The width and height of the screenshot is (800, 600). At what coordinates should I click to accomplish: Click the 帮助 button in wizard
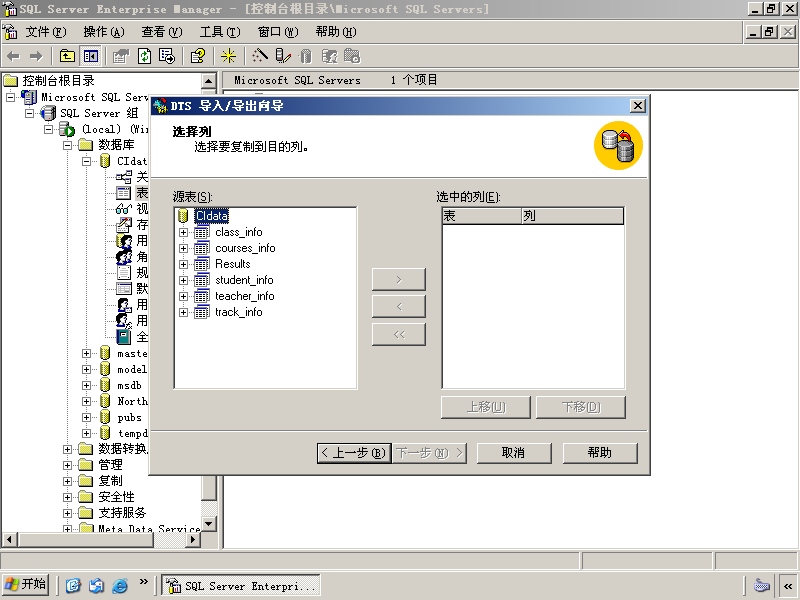pos(600,453)
